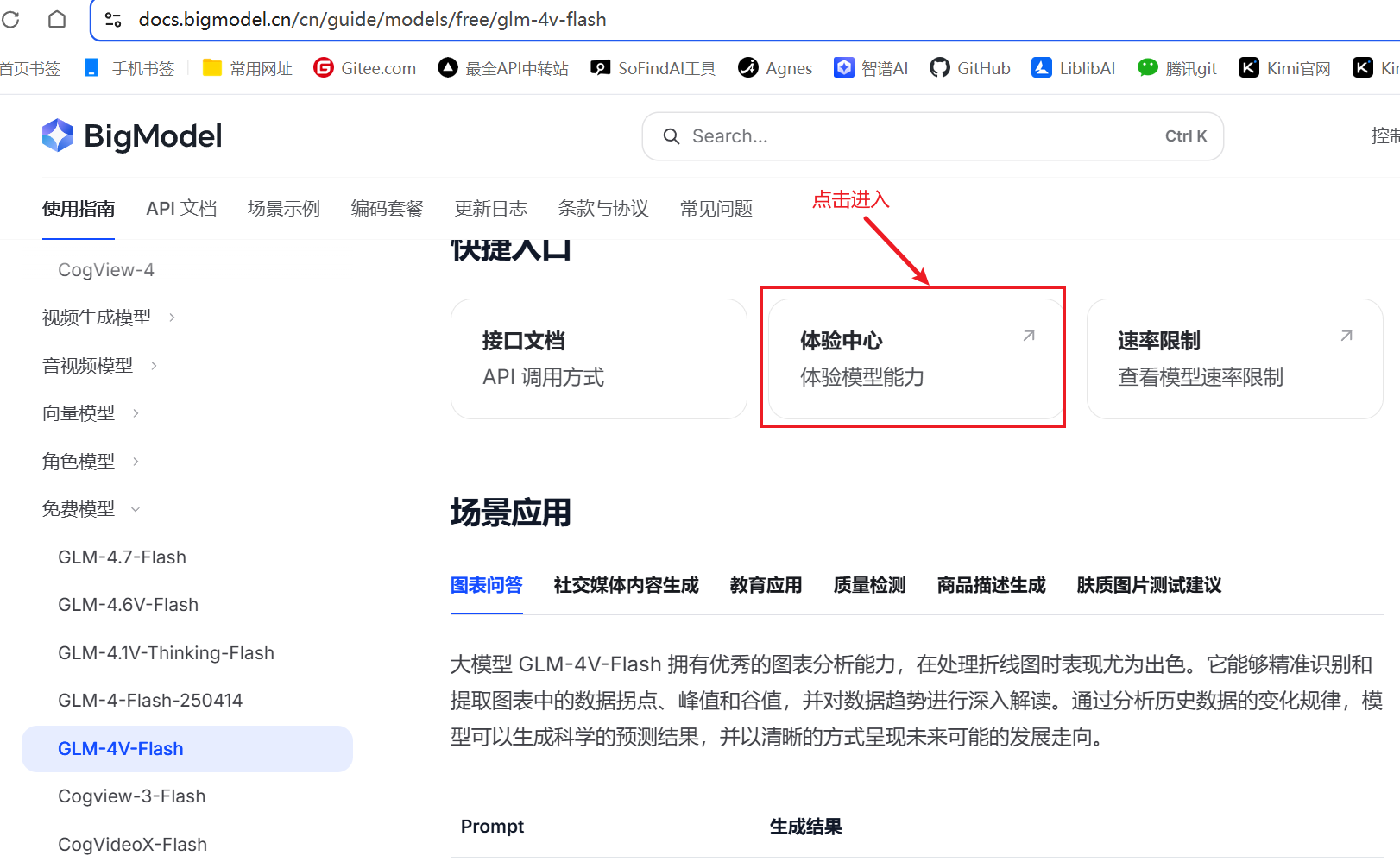Open CogVideoX-Flash in sidebar
The height and width of the screenshot is (862, 1400).
point(132,845)
